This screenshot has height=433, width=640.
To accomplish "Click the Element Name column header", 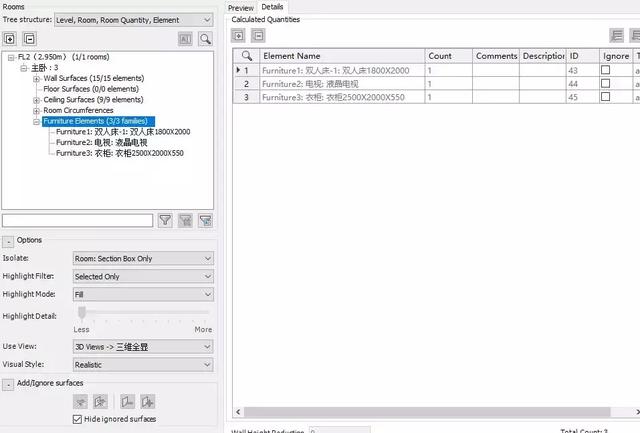I will [x=340, y=56].
